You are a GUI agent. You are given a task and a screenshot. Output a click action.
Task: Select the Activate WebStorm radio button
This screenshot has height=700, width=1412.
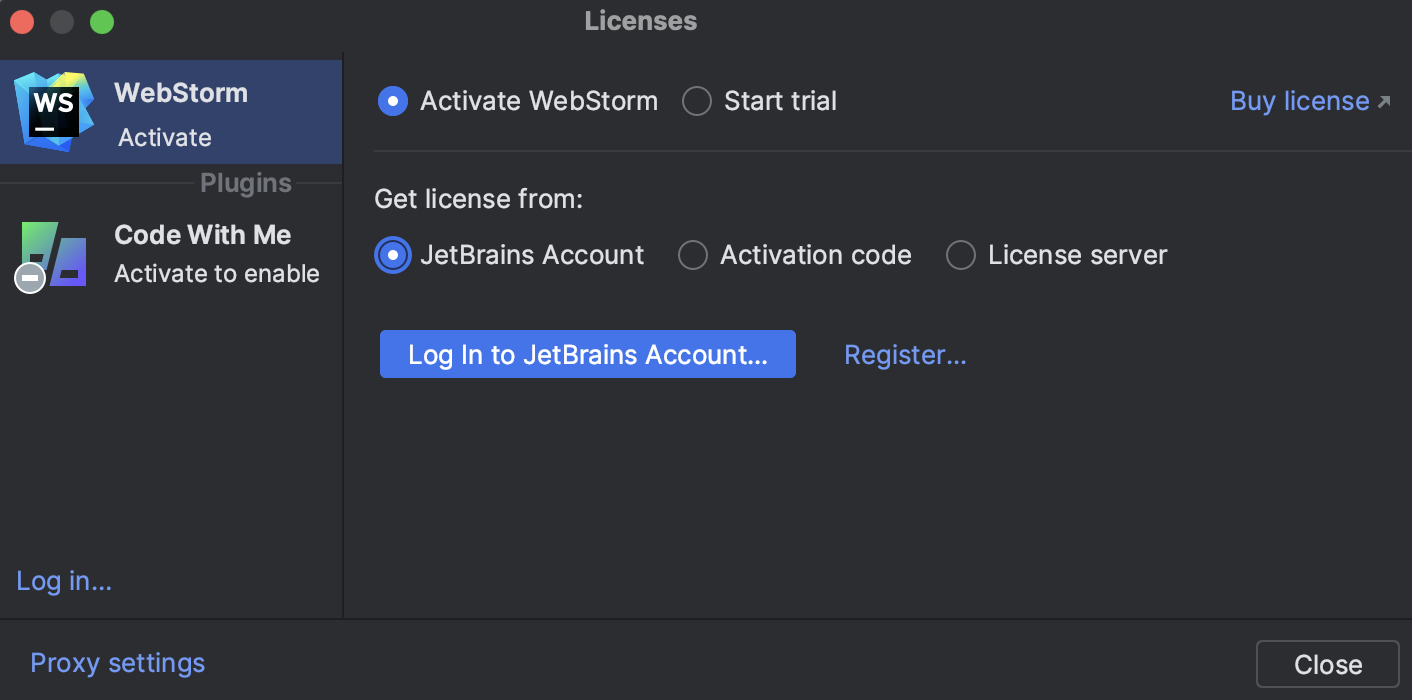coord(393,100)
